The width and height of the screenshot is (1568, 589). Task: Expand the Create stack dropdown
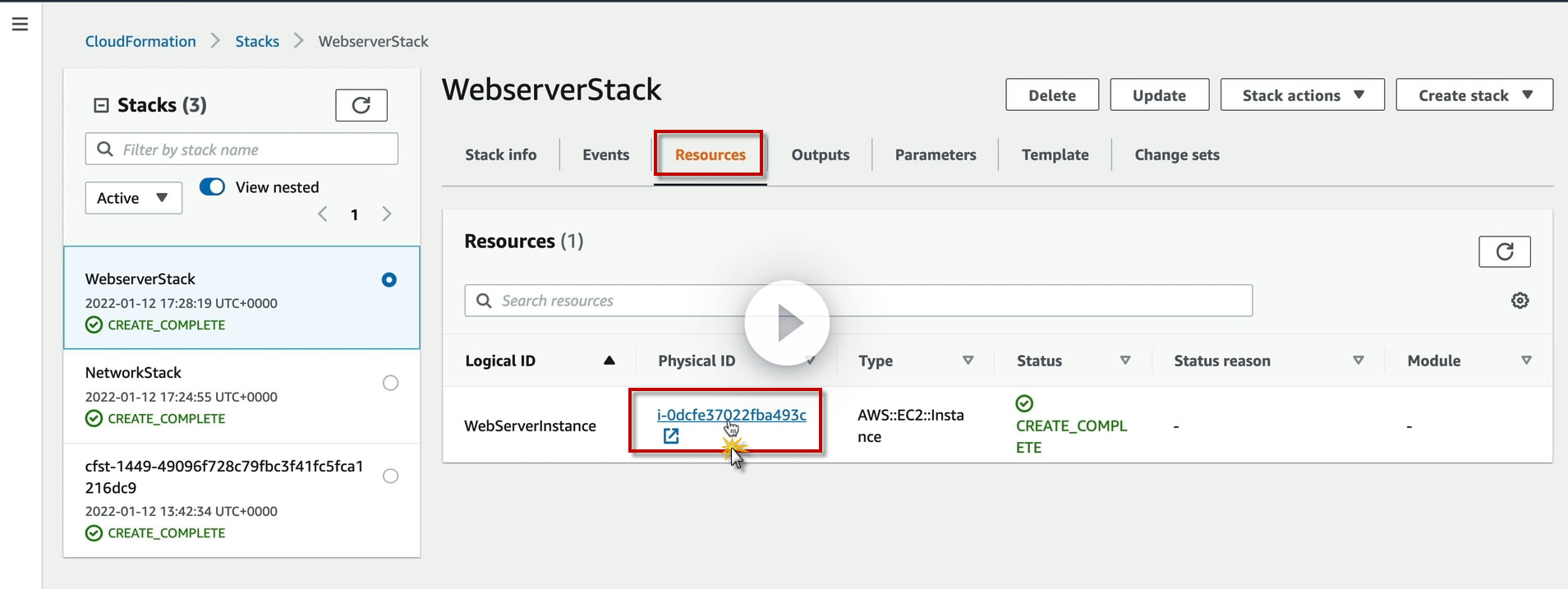(1474, 95)
